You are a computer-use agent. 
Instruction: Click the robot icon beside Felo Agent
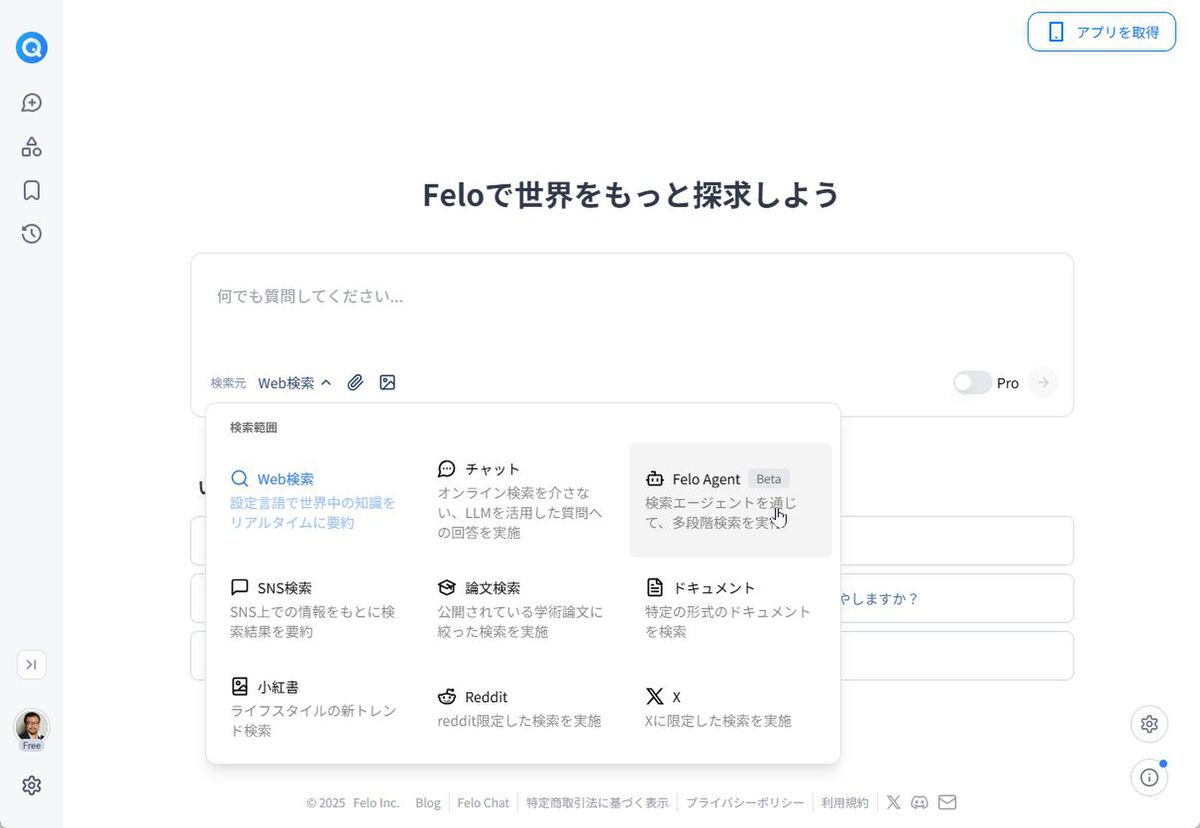pos(655,479)
